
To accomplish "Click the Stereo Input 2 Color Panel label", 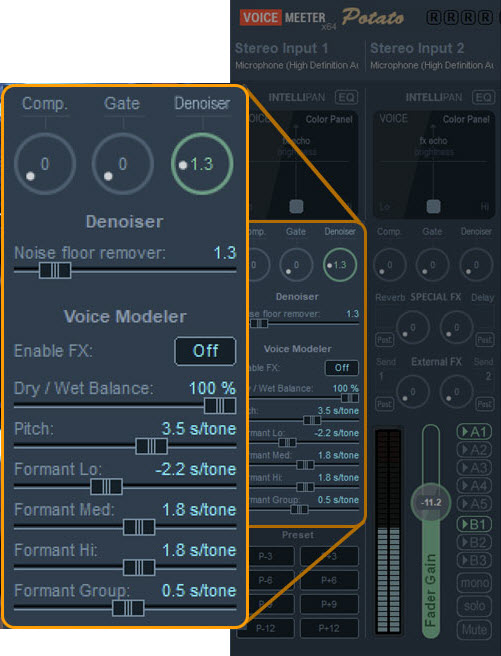I will click(466, 119).
